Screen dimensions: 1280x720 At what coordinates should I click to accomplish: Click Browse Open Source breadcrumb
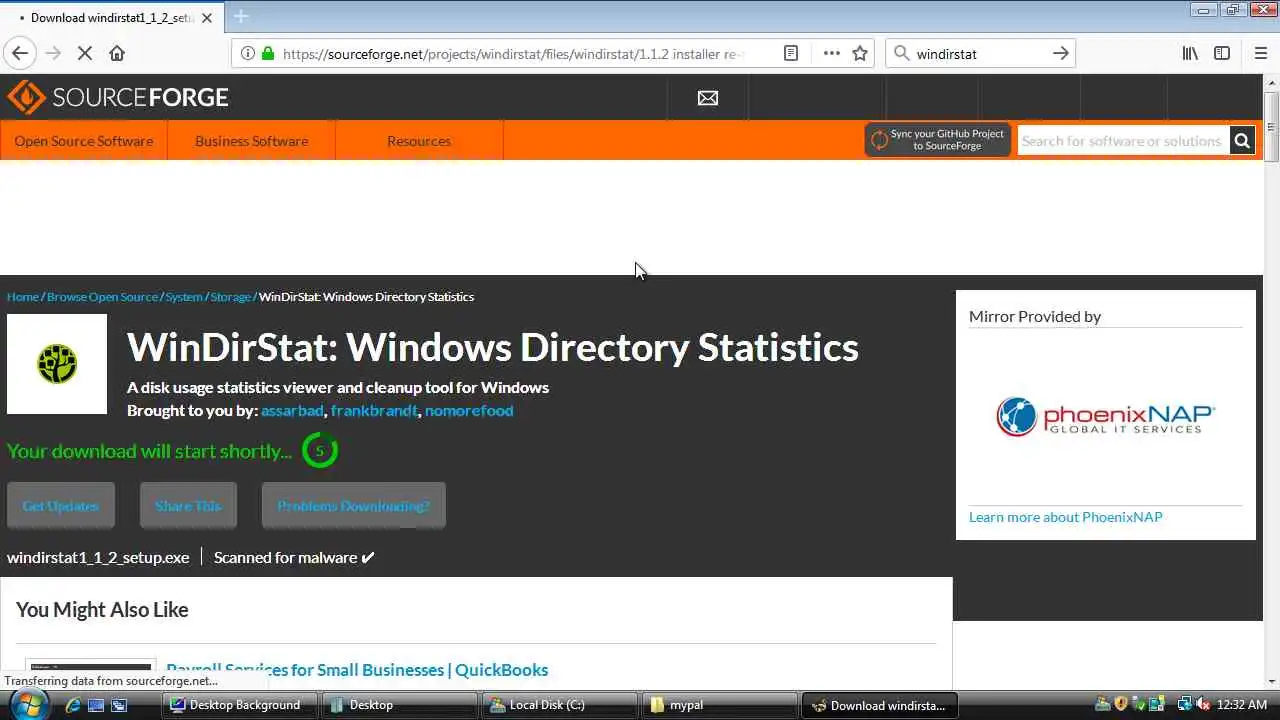[103, 297]
